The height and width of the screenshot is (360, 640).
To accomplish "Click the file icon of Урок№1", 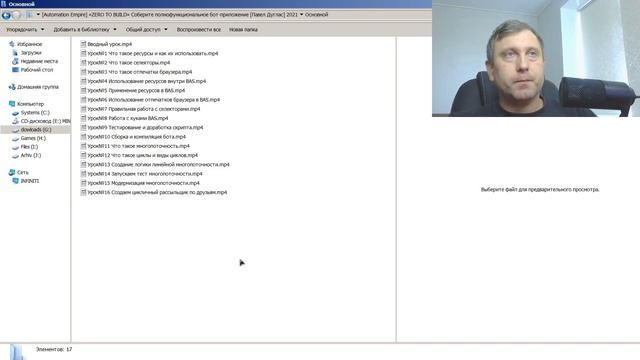I will [83, 53].
